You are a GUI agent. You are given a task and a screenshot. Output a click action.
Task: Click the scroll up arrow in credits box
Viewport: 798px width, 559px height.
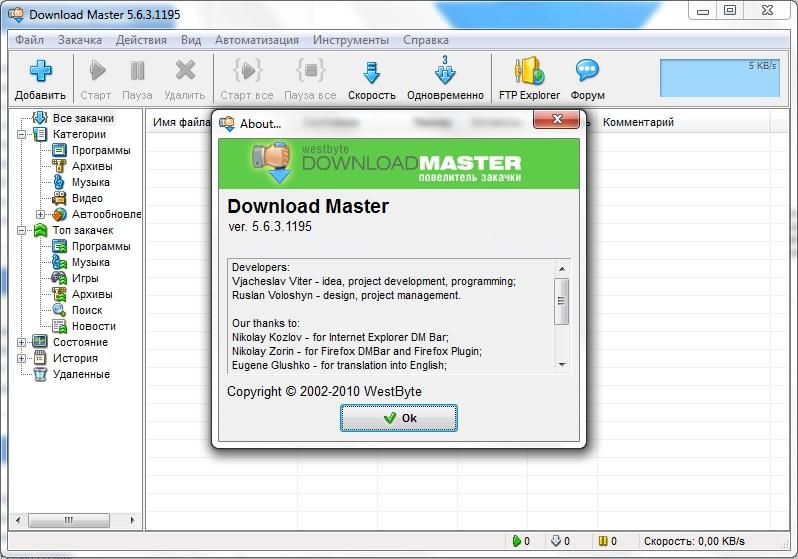tap(562, 268)
